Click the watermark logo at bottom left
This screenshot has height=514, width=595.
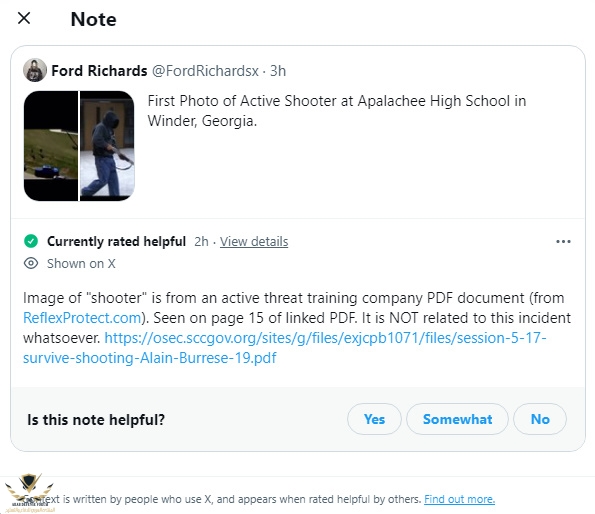coord(30,493)
